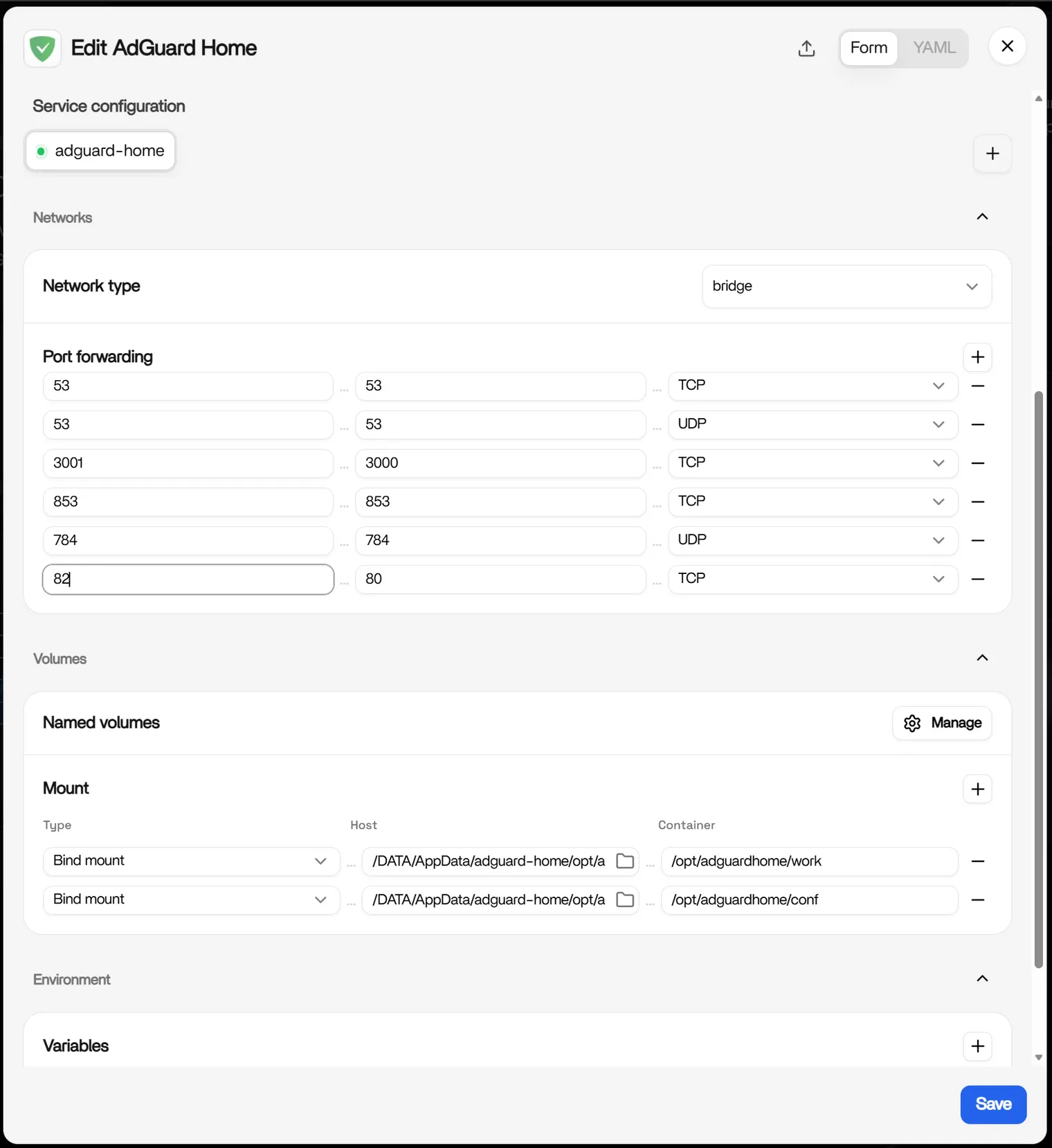Save the AdGuard Home configuration
The image size is (1052, 1148).
pyautogui.click(x=993, y=1104)
